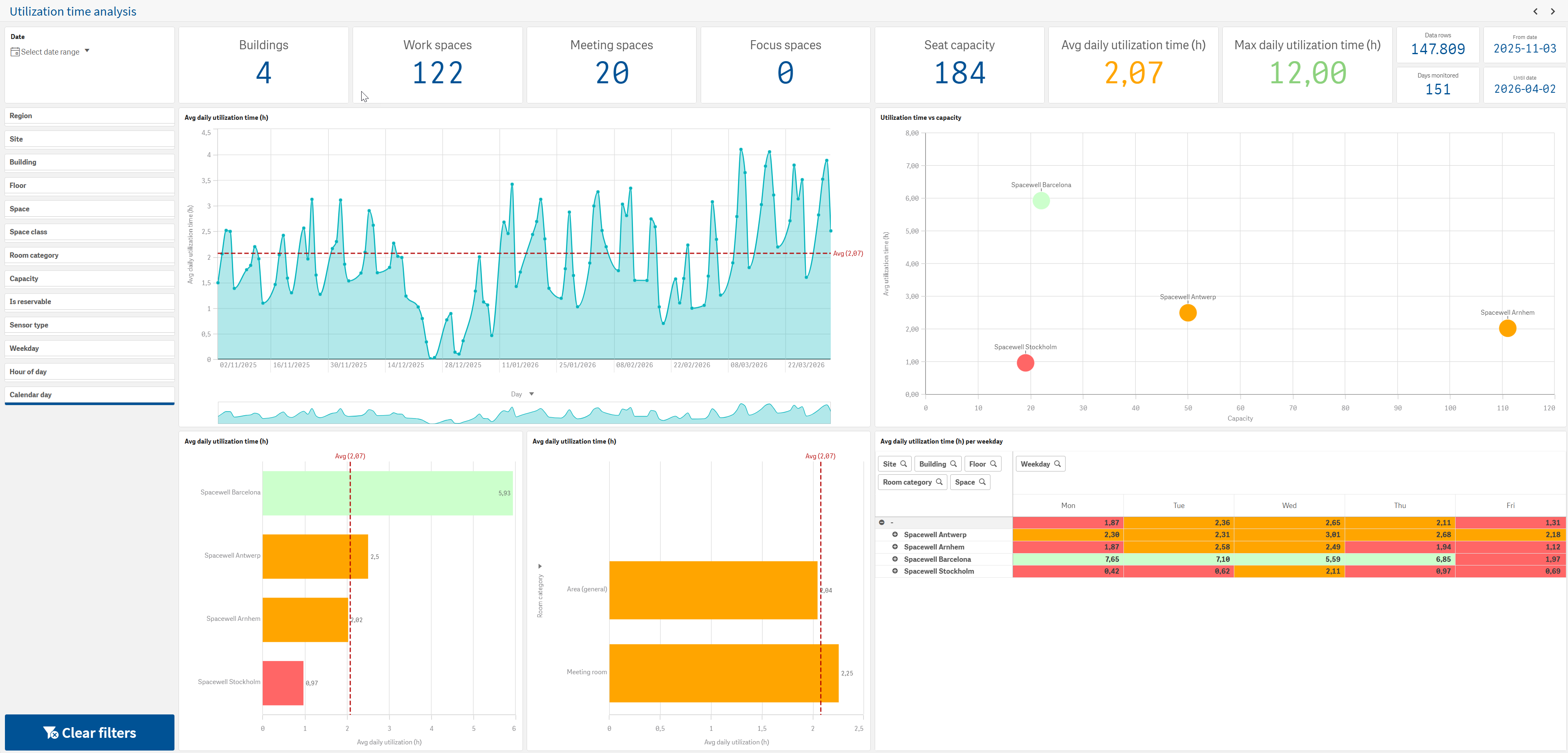Open the Day granularity dropdown
The image size is (1568, 753).
[x=522, y=394]
